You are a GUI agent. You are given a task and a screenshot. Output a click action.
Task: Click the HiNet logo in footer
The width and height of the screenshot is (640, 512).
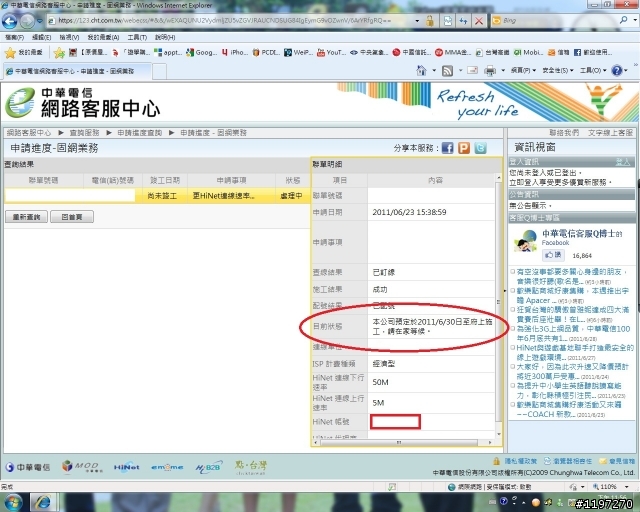pyautogui.click(x=127, y=467)
